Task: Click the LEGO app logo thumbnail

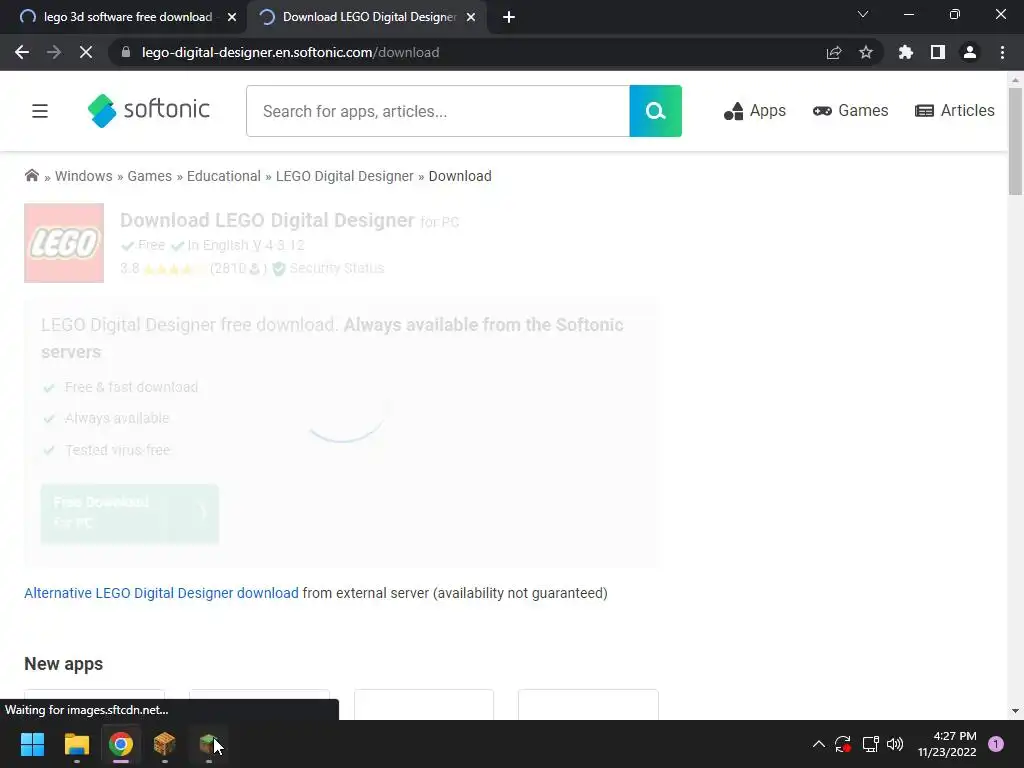Action: tap(64, 243)
